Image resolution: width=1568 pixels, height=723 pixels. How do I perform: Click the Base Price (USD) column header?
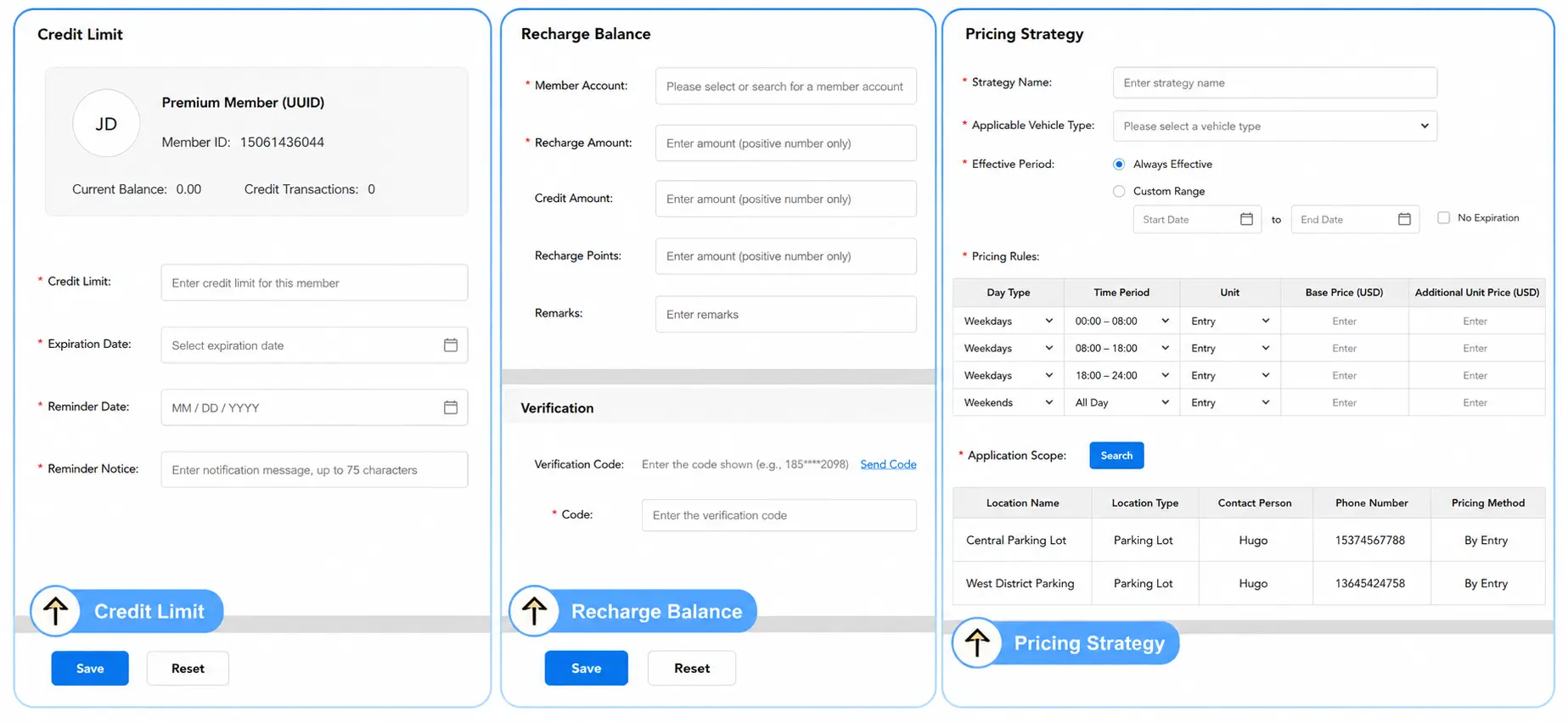(1345, 292)
